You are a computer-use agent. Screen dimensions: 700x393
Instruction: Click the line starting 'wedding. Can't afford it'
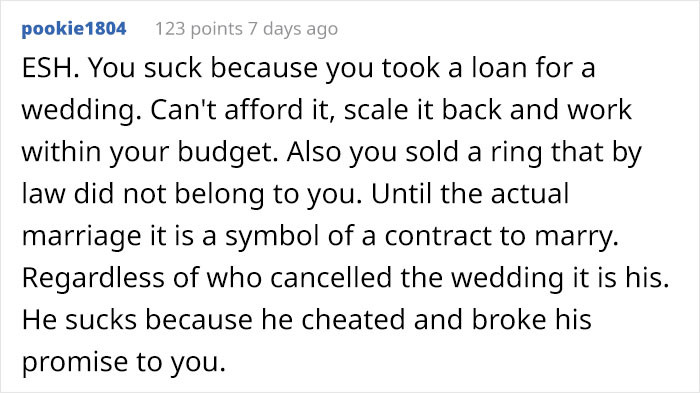click(326, 110)
